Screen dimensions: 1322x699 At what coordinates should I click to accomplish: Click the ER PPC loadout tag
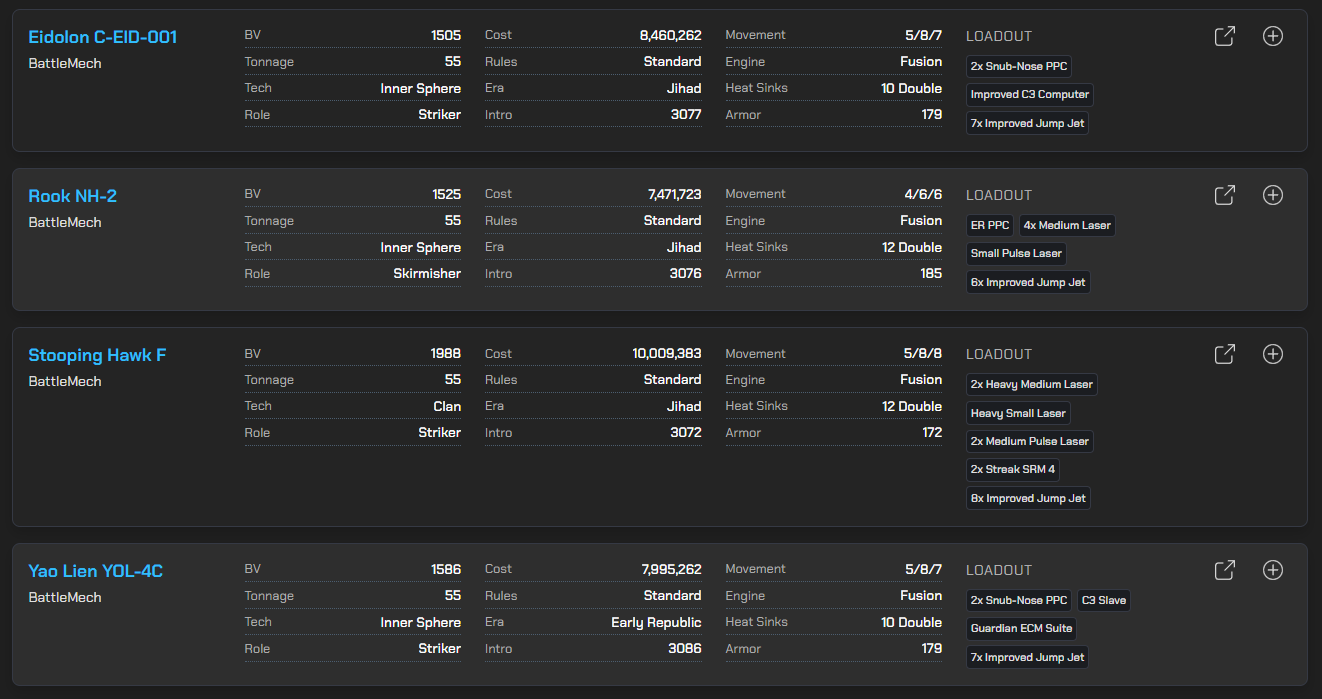[x=990, y=225]
